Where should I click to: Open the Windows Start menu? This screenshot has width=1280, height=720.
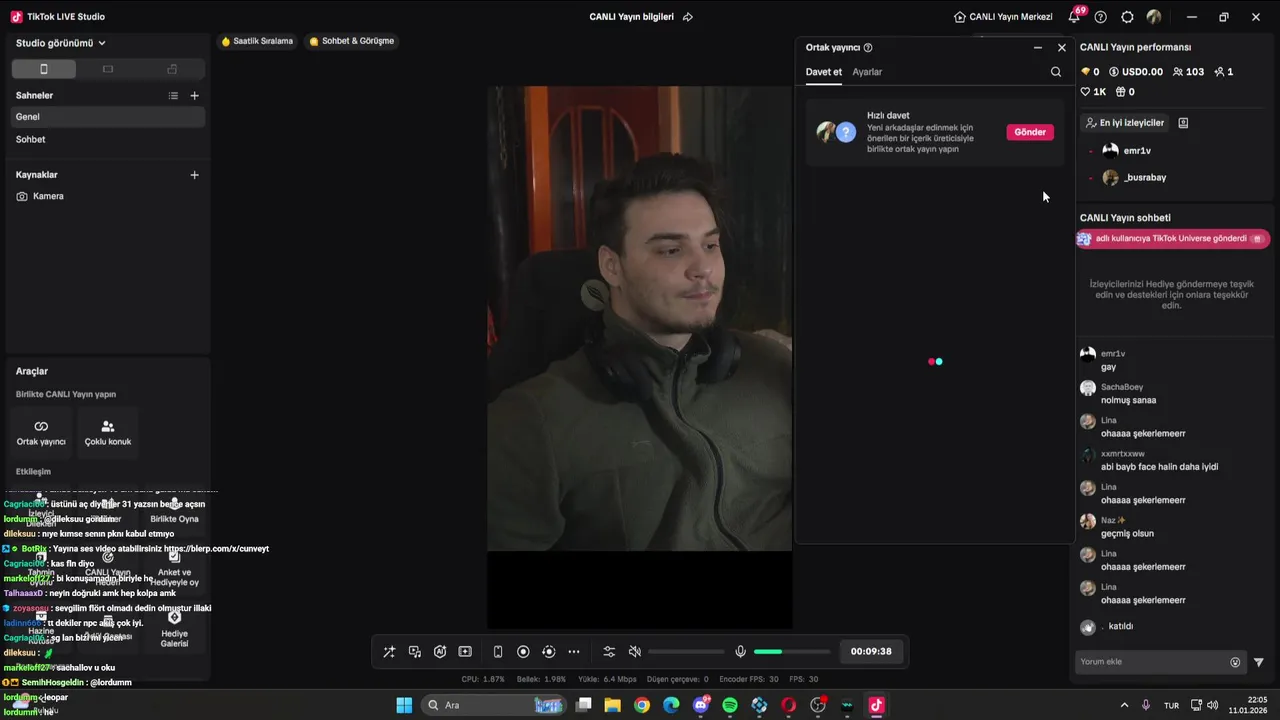tap(404, 705)
